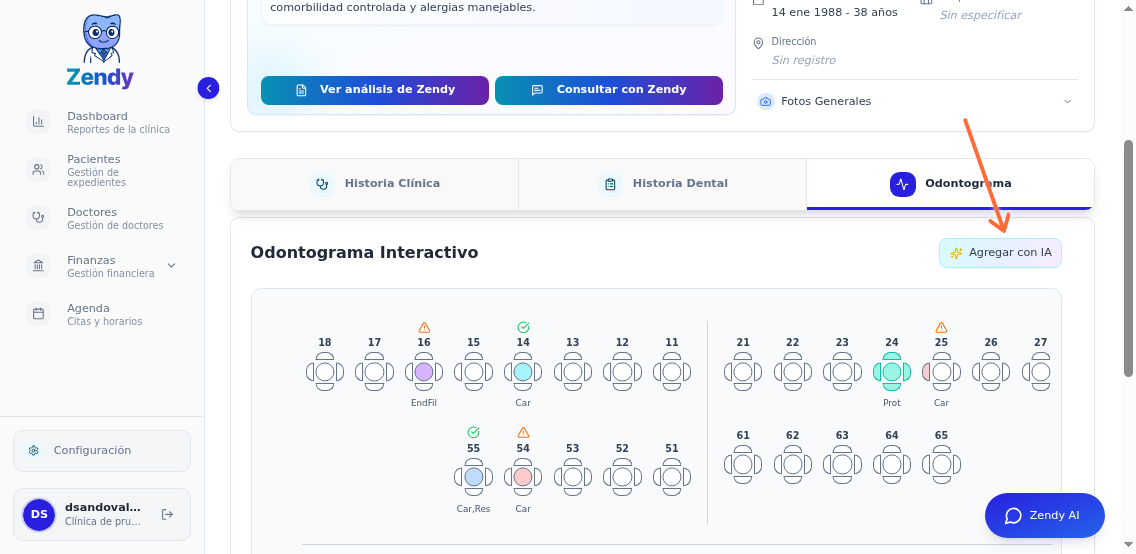Collapse the sidebar with the chevron button
1136x554 pixels.
pos(208,88)
